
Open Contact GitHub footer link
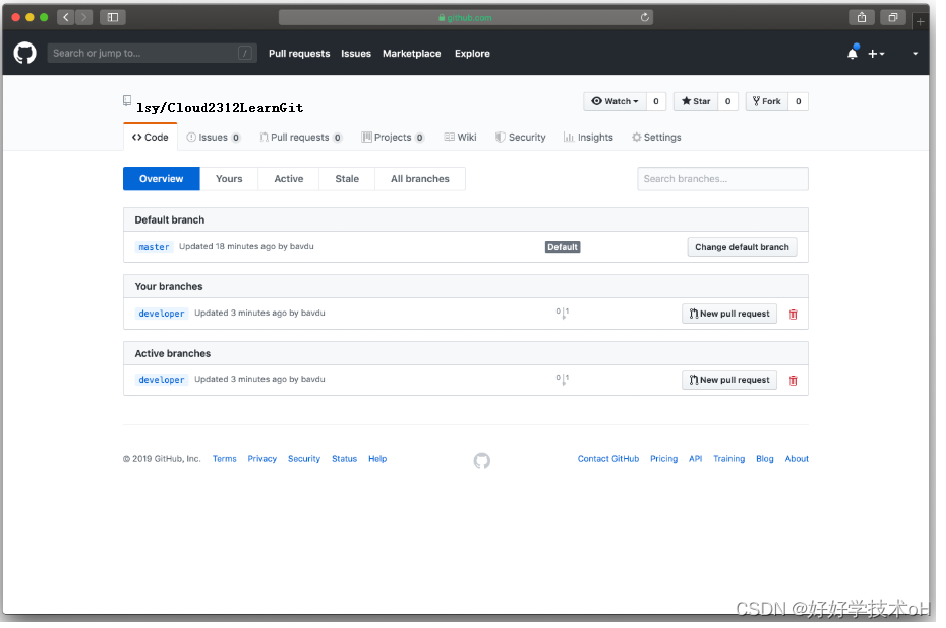[608, 458]
